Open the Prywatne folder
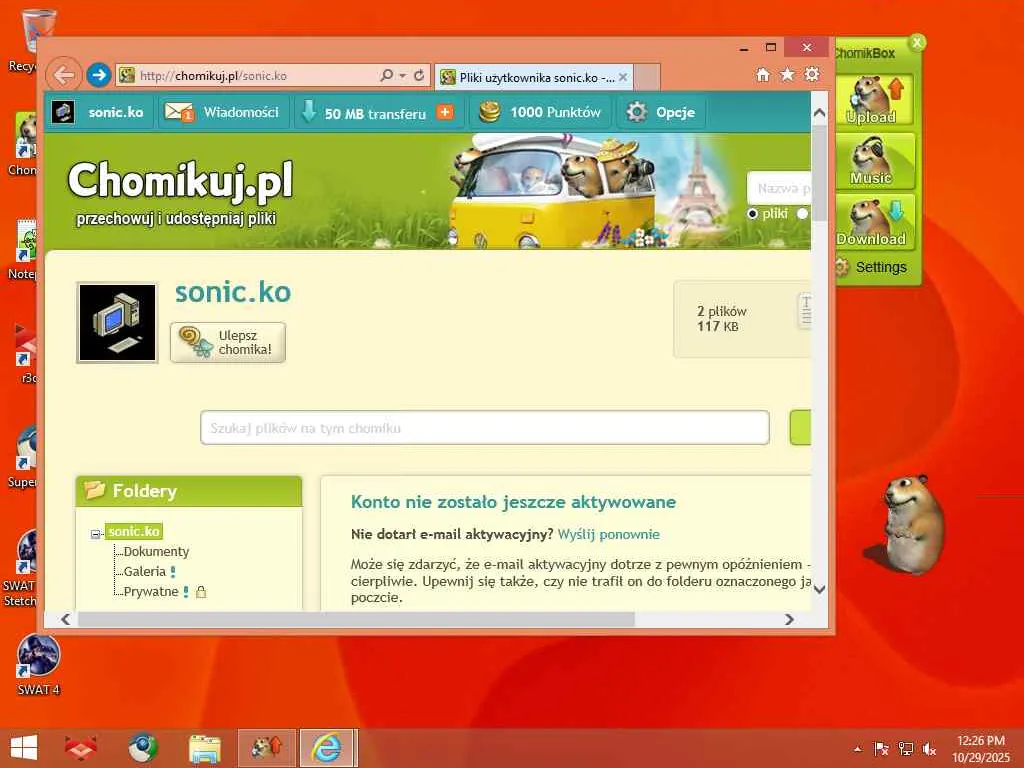This screenshot has height=768, width=1024. tap(151, 592)
